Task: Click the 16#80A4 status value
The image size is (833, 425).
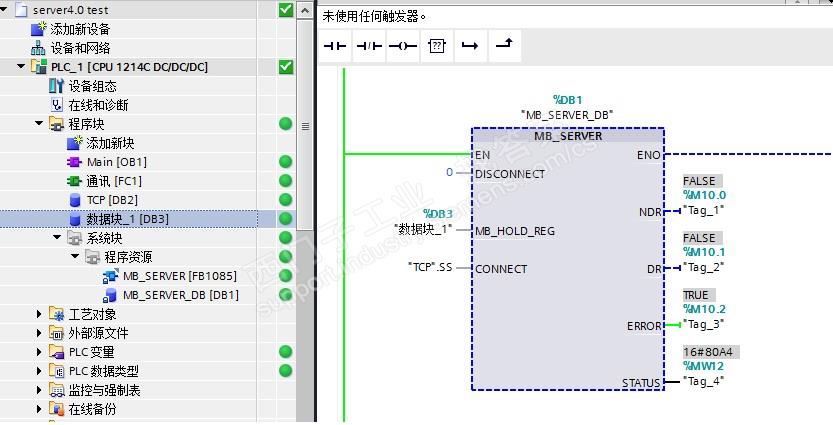Action: pos(711,352)
